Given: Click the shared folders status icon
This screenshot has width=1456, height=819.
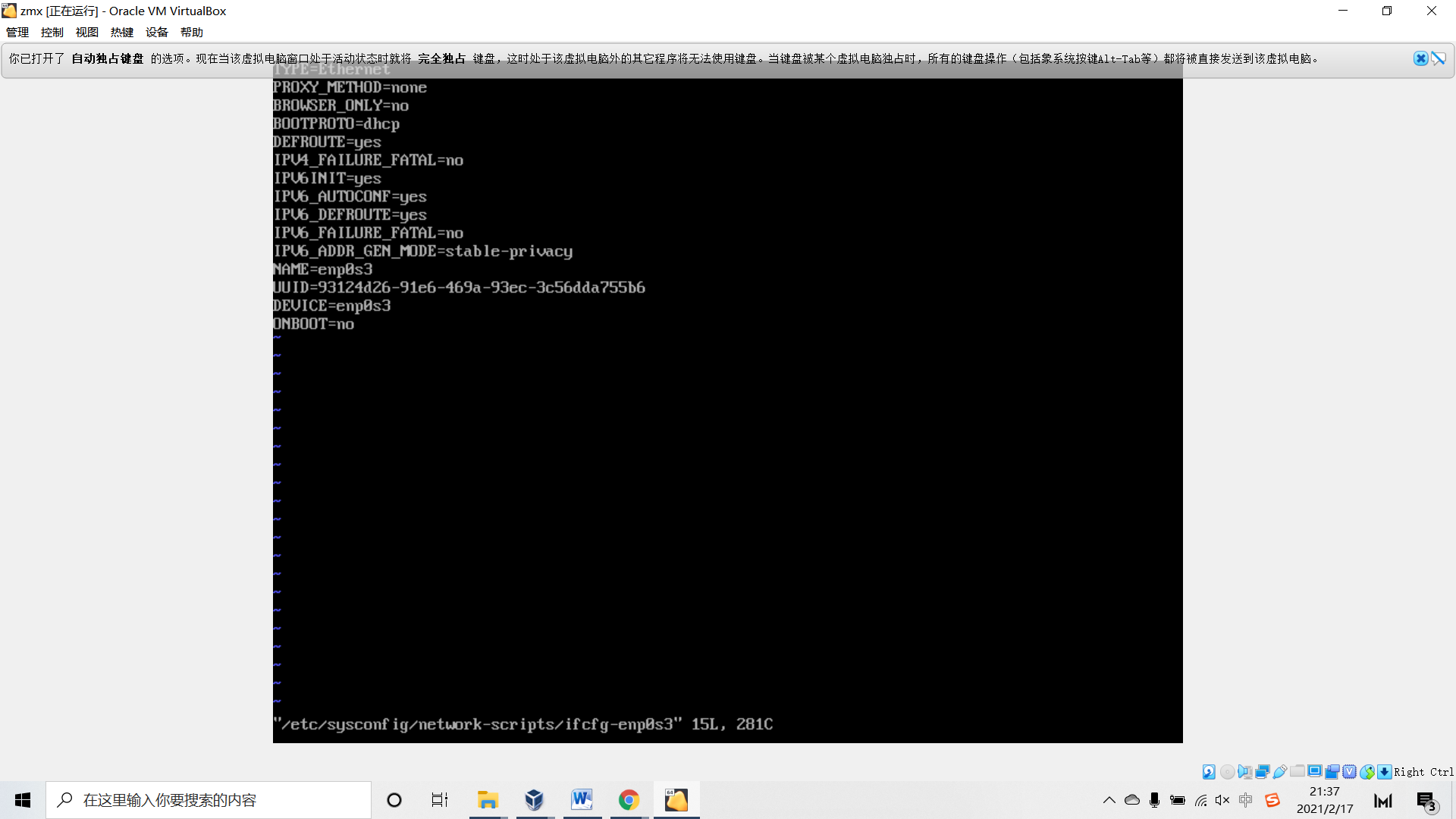Looking at the screenshot, I should 1298,771.
